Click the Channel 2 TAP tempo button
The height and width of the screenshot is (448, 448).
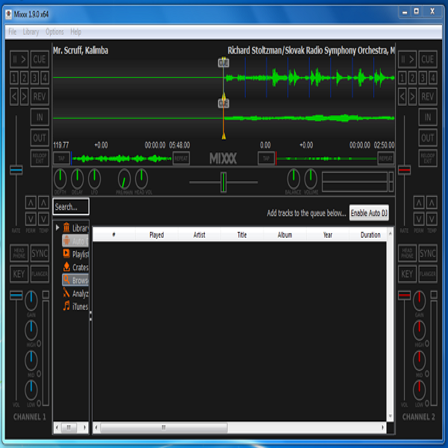click(x=266, y=158)
